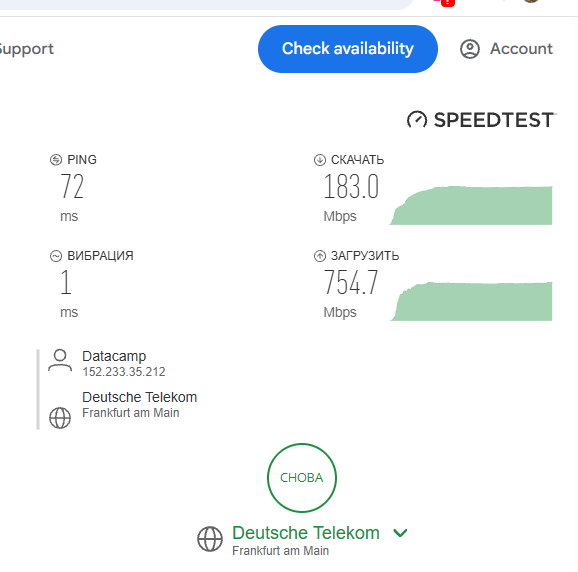Click the ВИБРАЦИЯ jitter icon
The width and height of the screenshot is (578, 572).
tap(56, 256)
